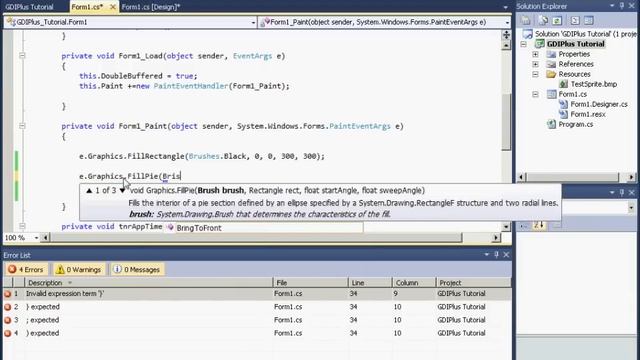Open the Properties panel object dropdown
This screenshot has width=640, height=360.
(x=631, y=208)
